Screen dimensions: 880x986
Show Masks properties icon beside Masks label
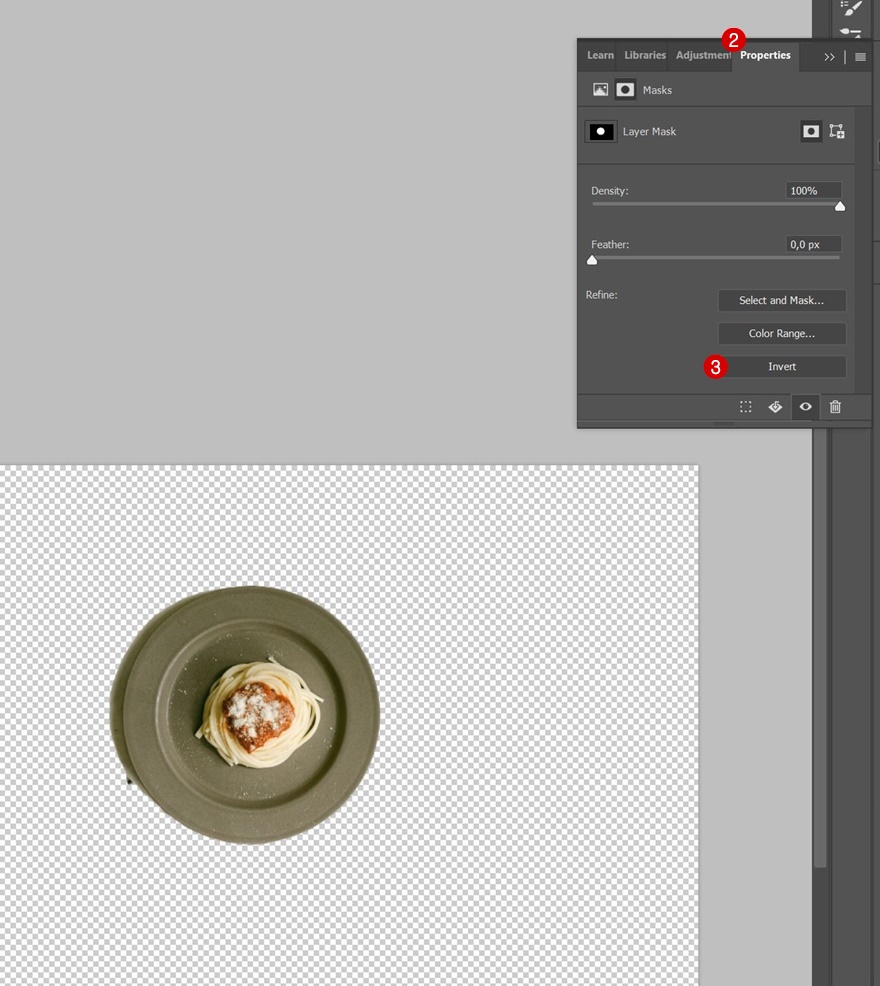[x=625, y=90]
